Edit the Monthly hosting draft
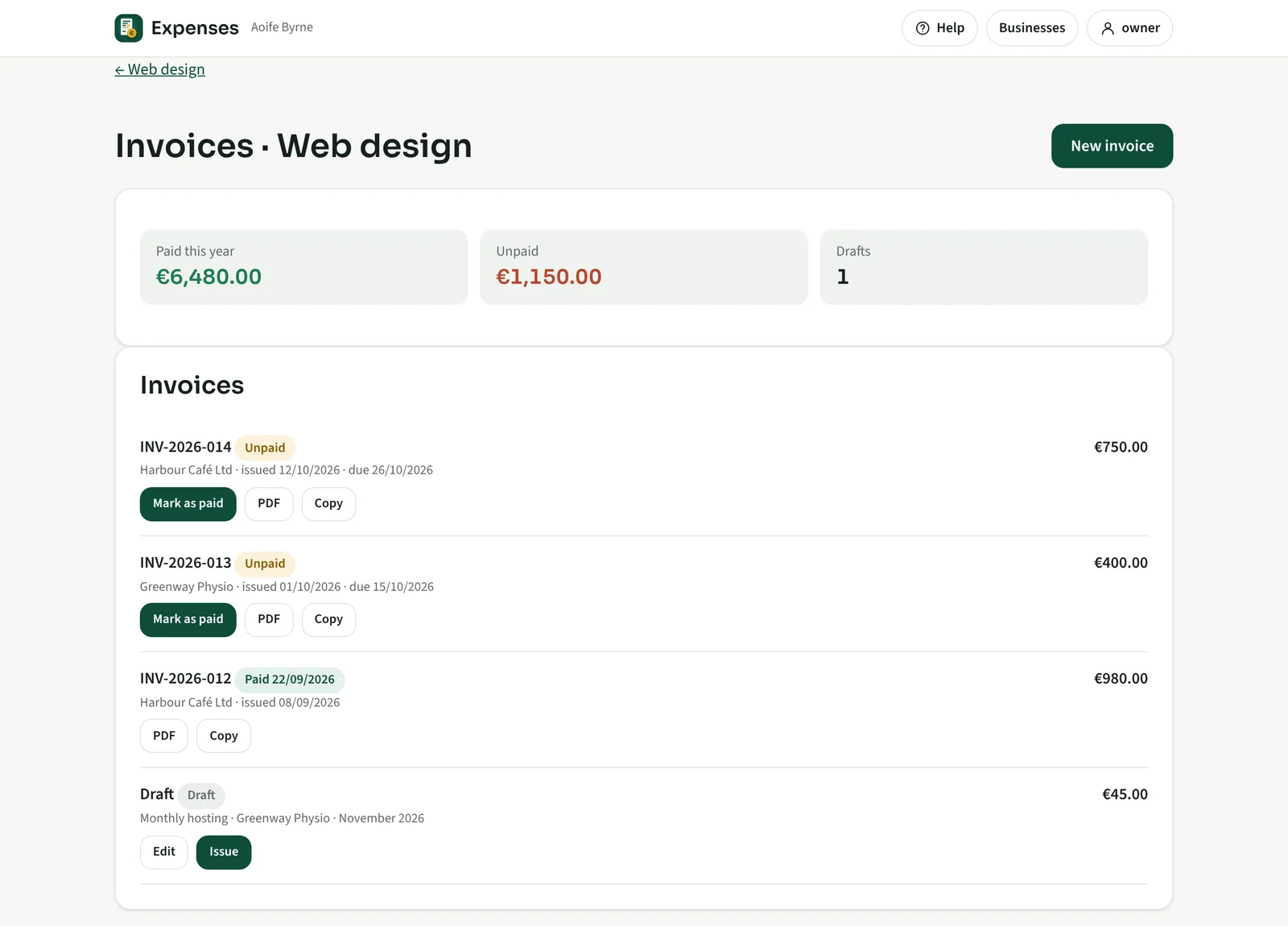The height and width of the screenshot is (926, 1288). tap(164, 851)
